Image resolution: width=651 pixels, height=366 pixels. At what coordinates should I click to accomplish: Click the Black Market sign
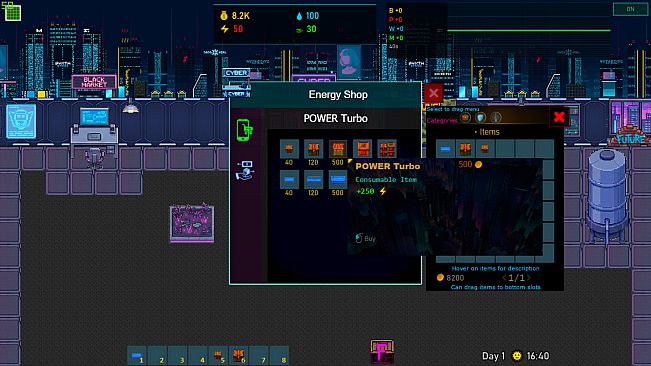coord(94,82)
